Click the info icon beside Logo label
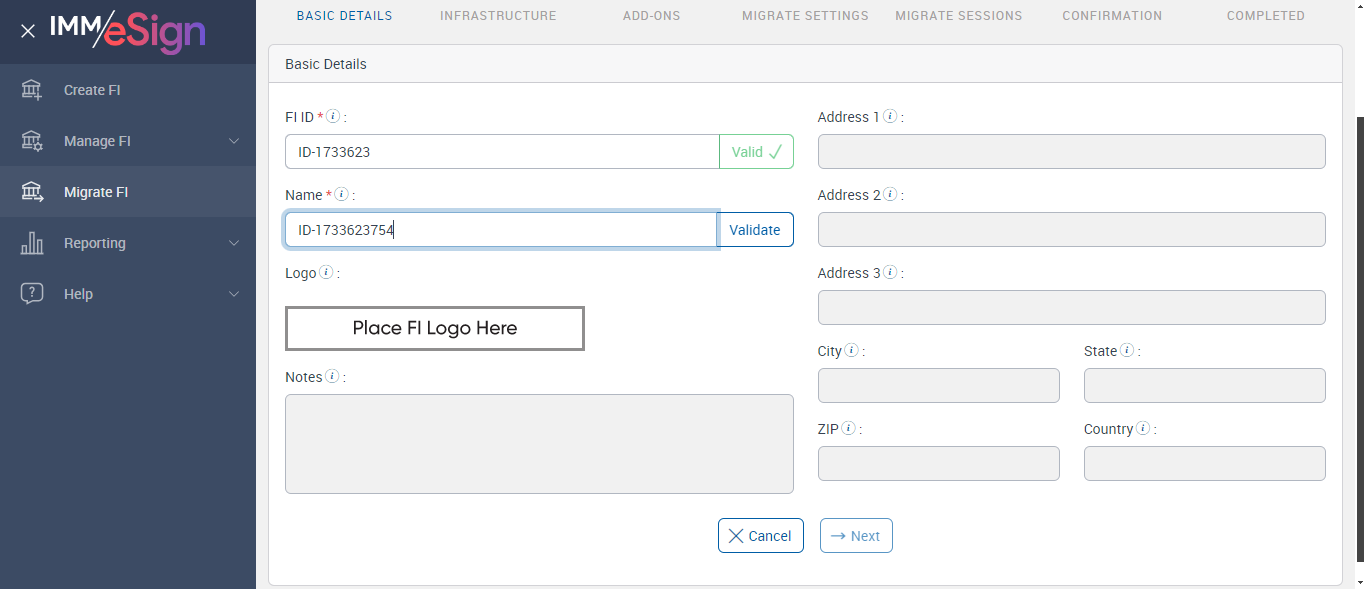The width and height of the screenshot is (1366, 589). tap(326, 273)
